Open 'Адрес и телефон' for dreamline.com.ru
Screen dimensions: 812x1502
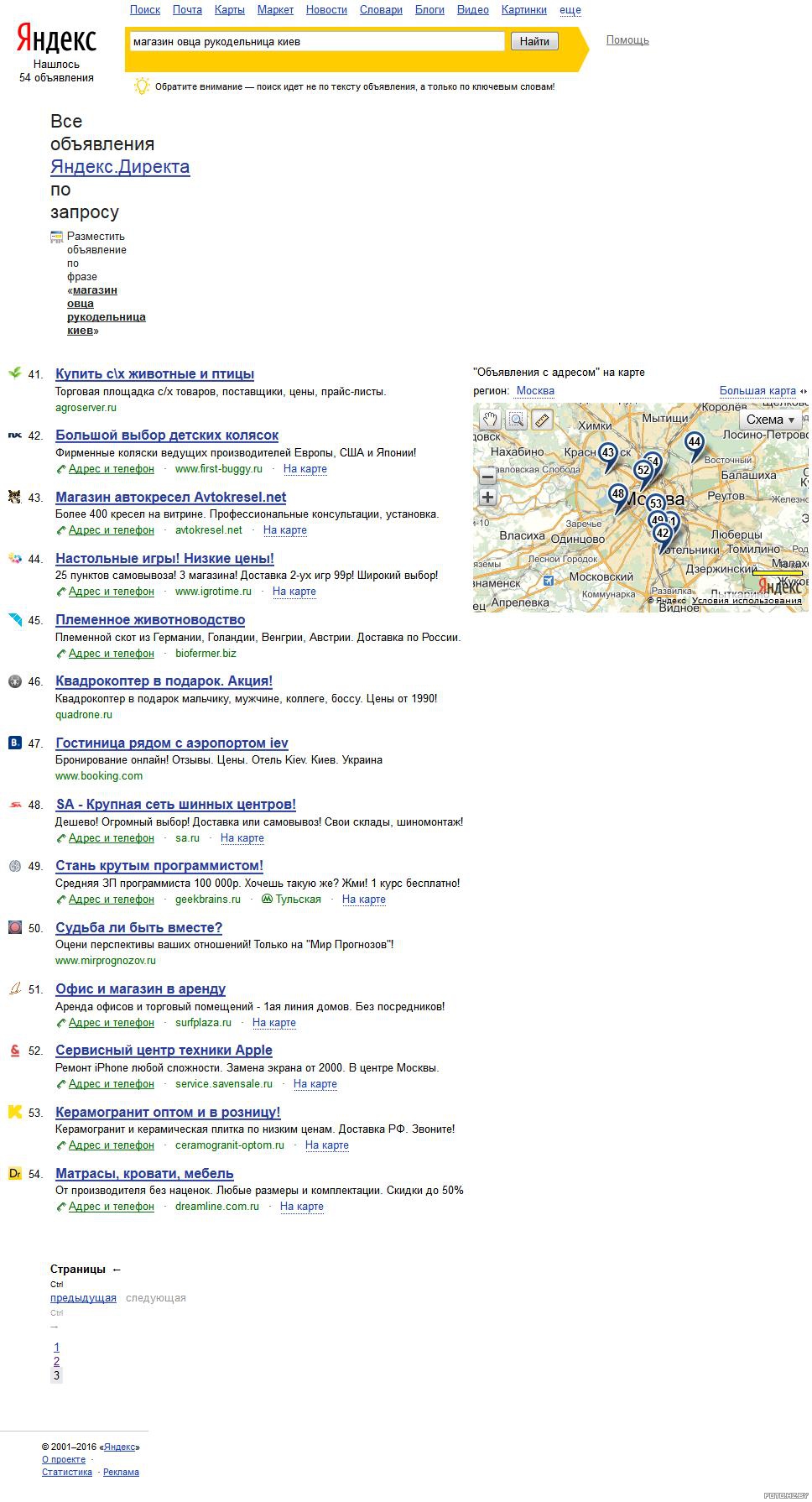pyautogui.click(x=112, y=1207)
